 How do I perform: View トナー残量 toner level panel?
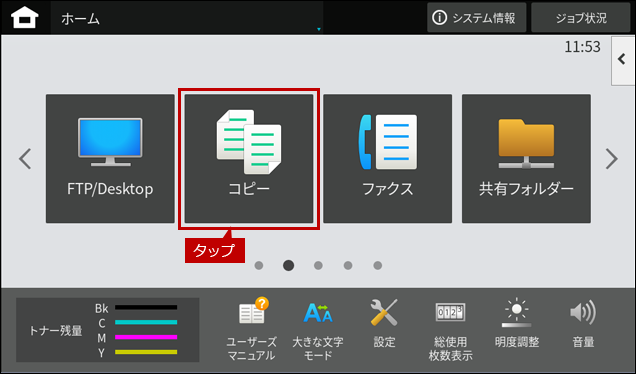107,330
